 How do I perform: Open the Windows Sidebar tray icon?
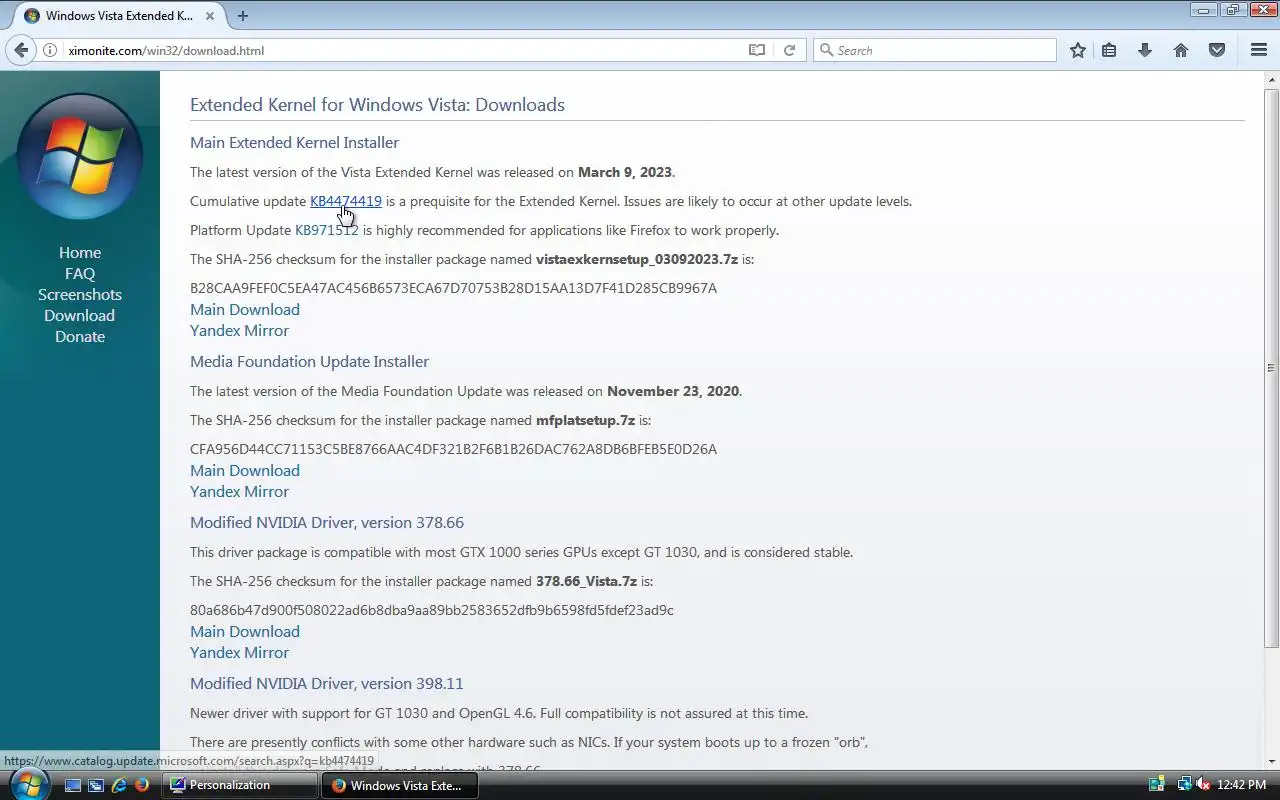1157,785
